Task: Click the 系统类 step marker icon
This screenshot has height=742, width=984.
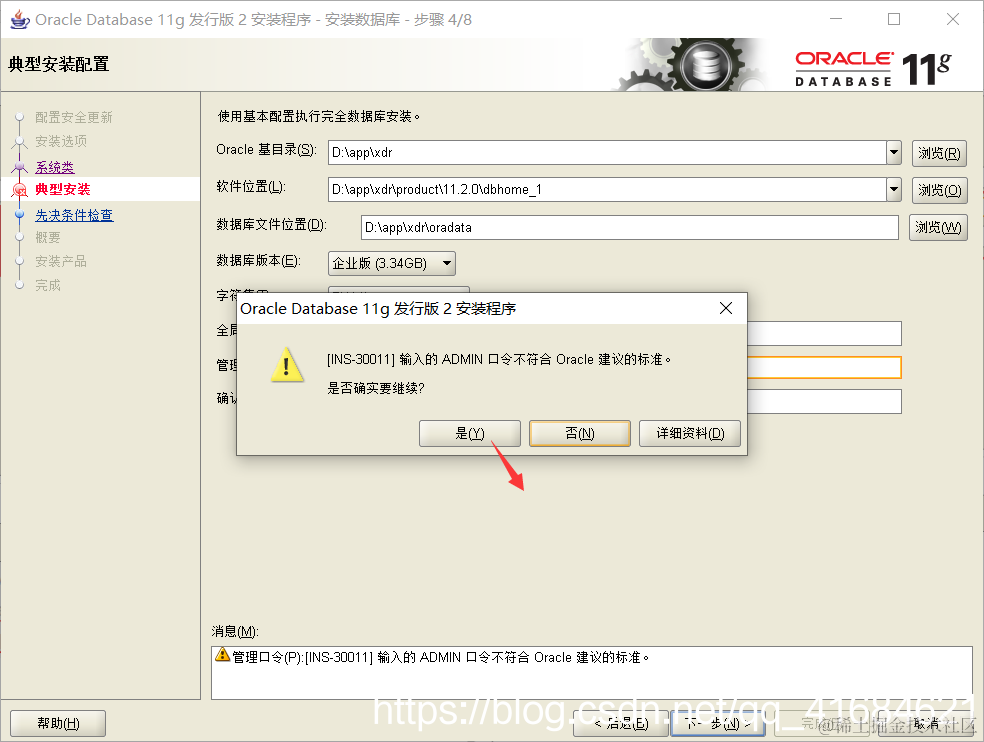Action: coord(19,166)
